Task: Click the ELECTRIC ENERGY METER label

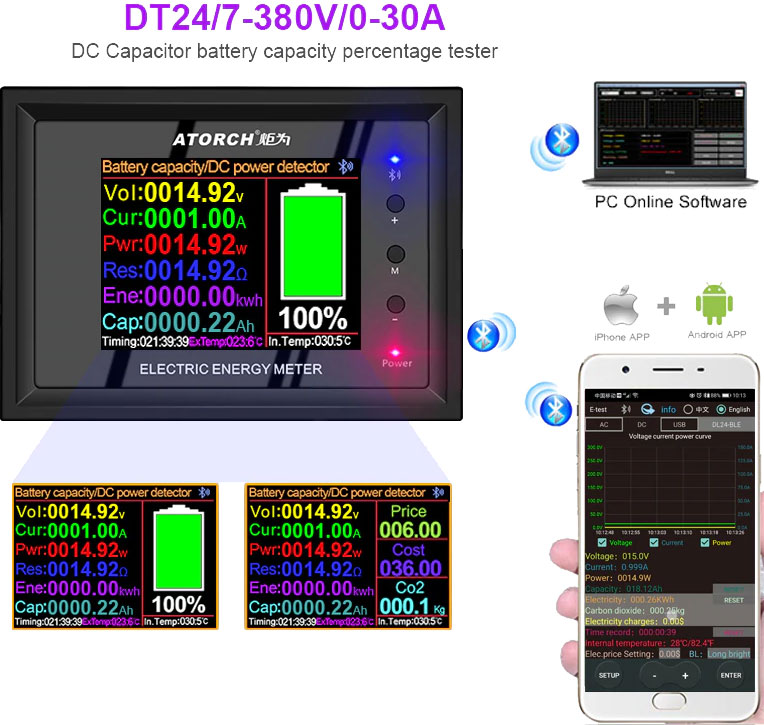Action: click(x=231, y=369)
